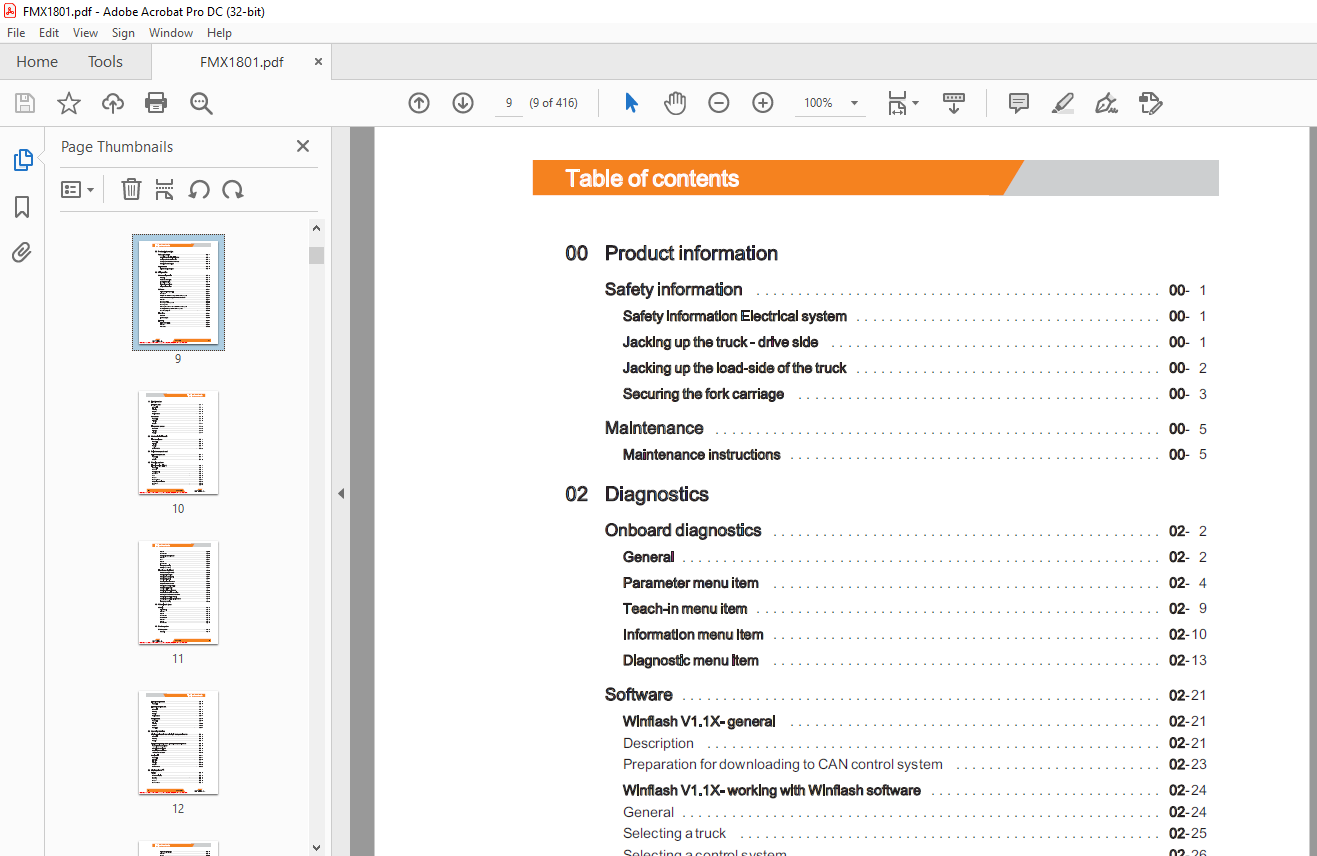Rotate page counterclockwise
This screenshot has height=856, width=1317.
(199, 189)
